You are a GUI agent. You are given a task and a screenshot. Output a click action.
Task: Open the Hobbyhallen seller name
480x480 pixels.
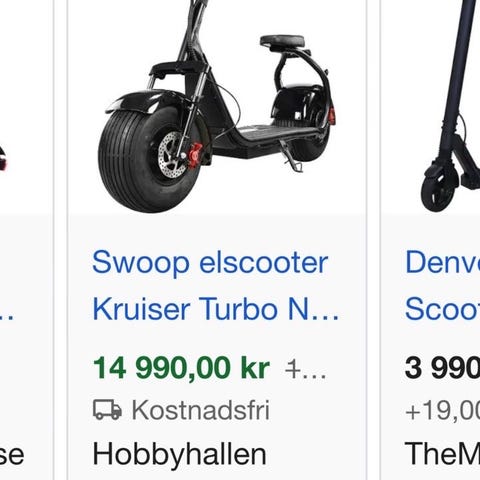[x=179, y=454]
